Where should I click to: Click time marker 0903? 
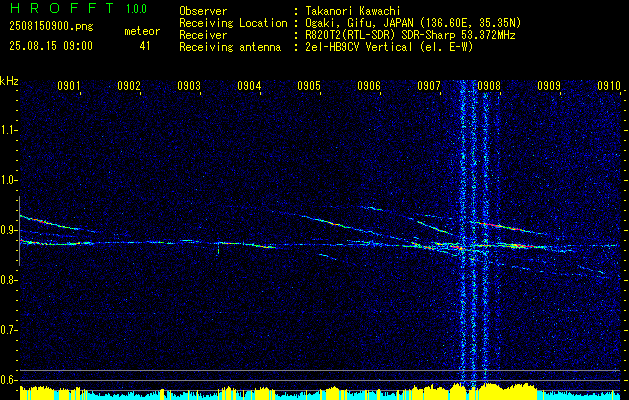click(189, 85)
